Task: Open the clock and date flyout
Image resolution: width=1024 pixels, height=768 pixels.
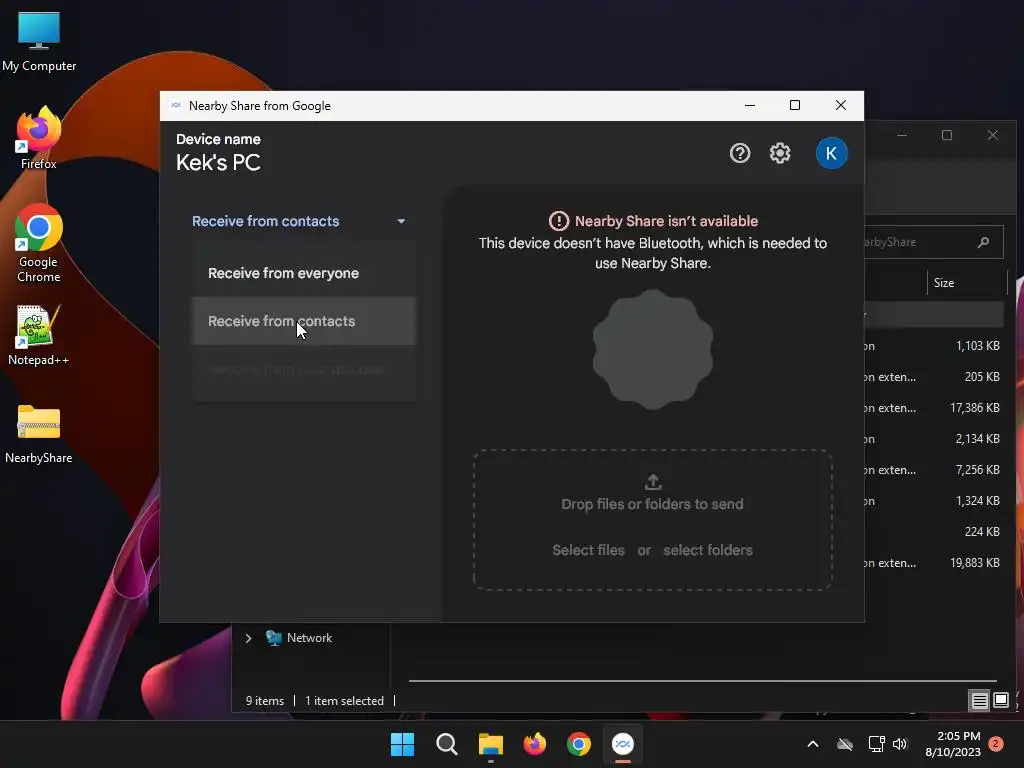Action: tap(953, 744)
